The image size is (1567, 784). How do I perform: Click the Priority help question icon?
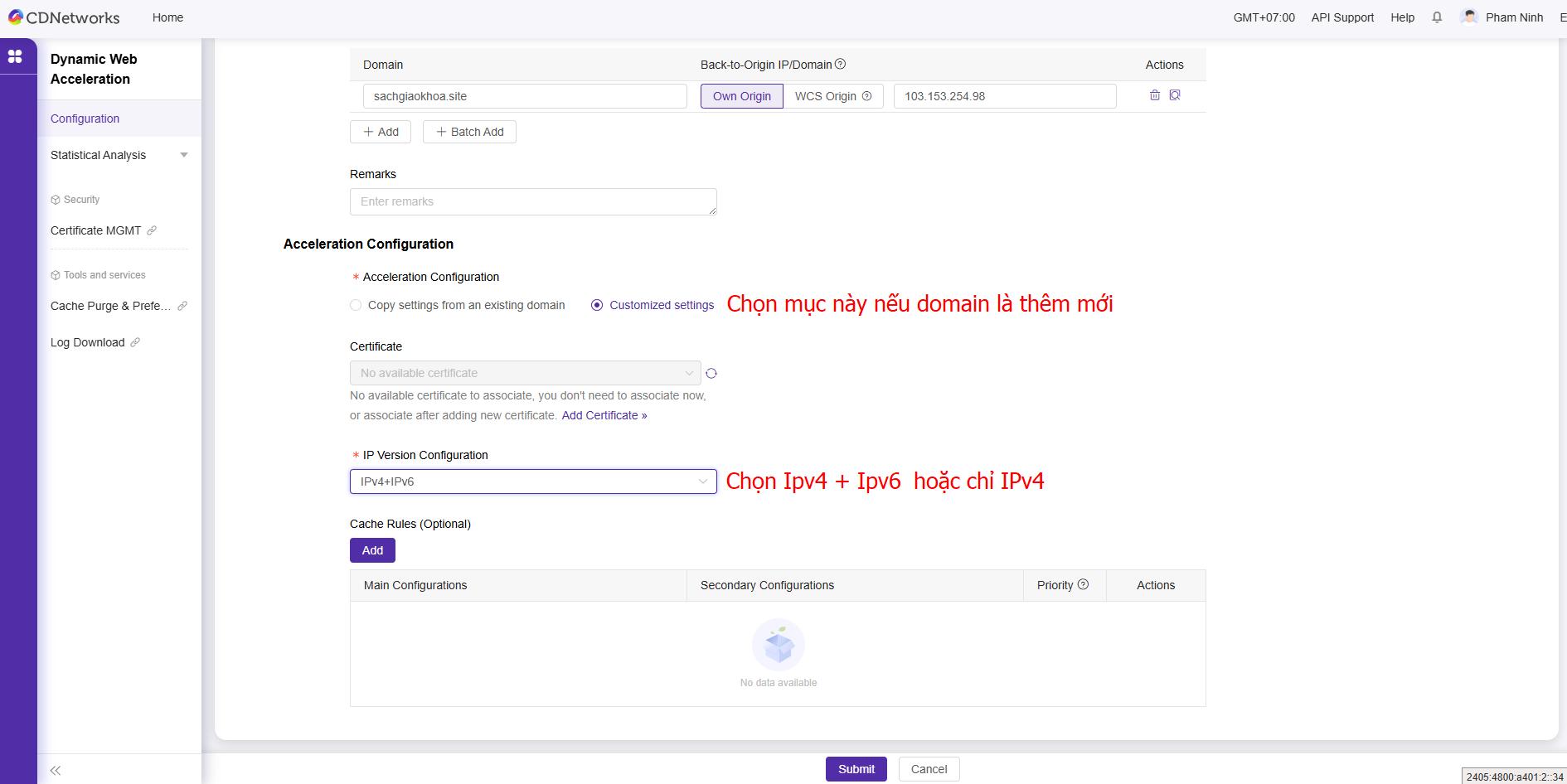pyautogui.click(x=1083, y=584)
